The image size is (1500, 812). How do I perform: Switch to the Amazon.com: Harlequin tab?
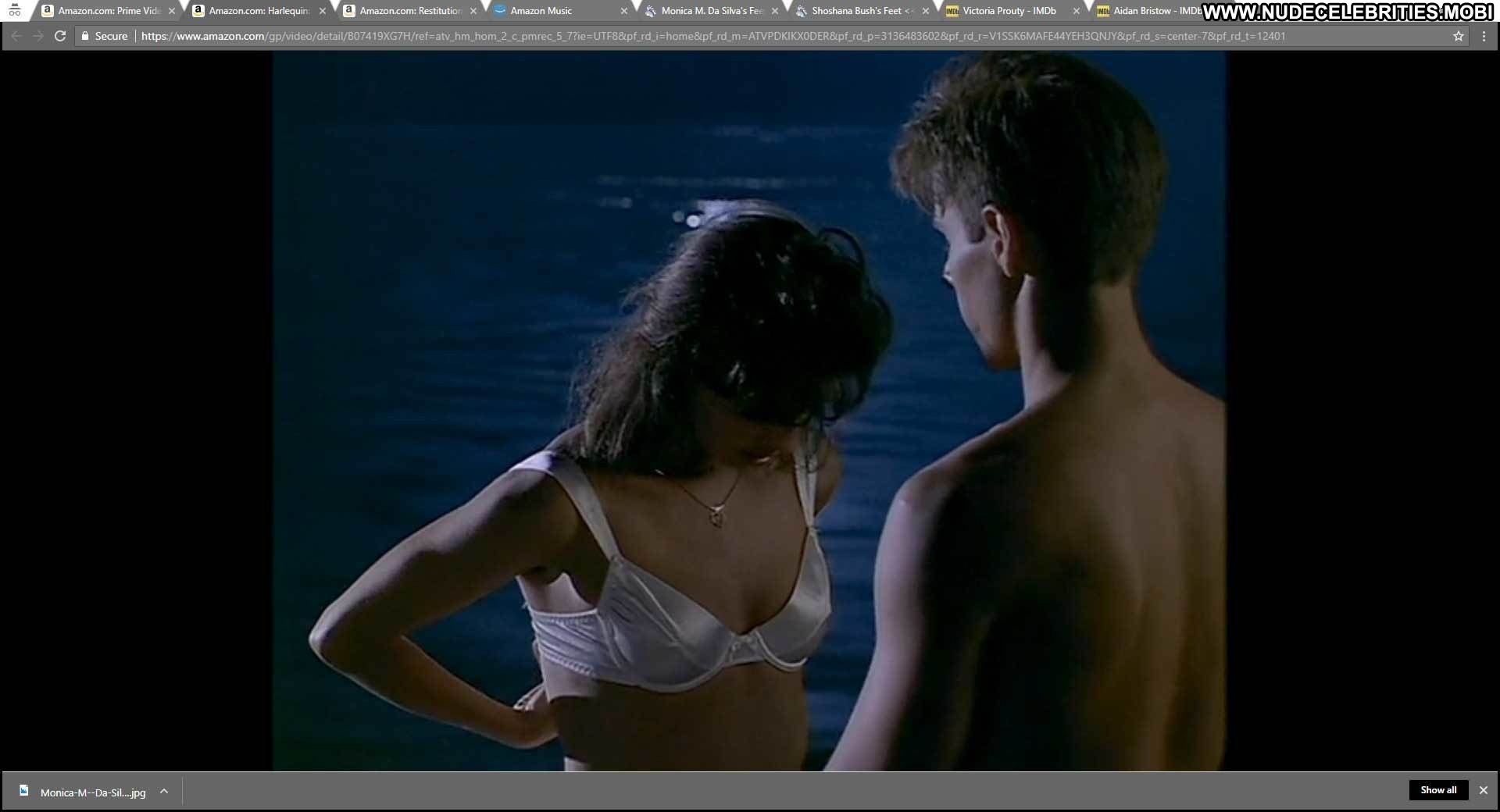259,11
